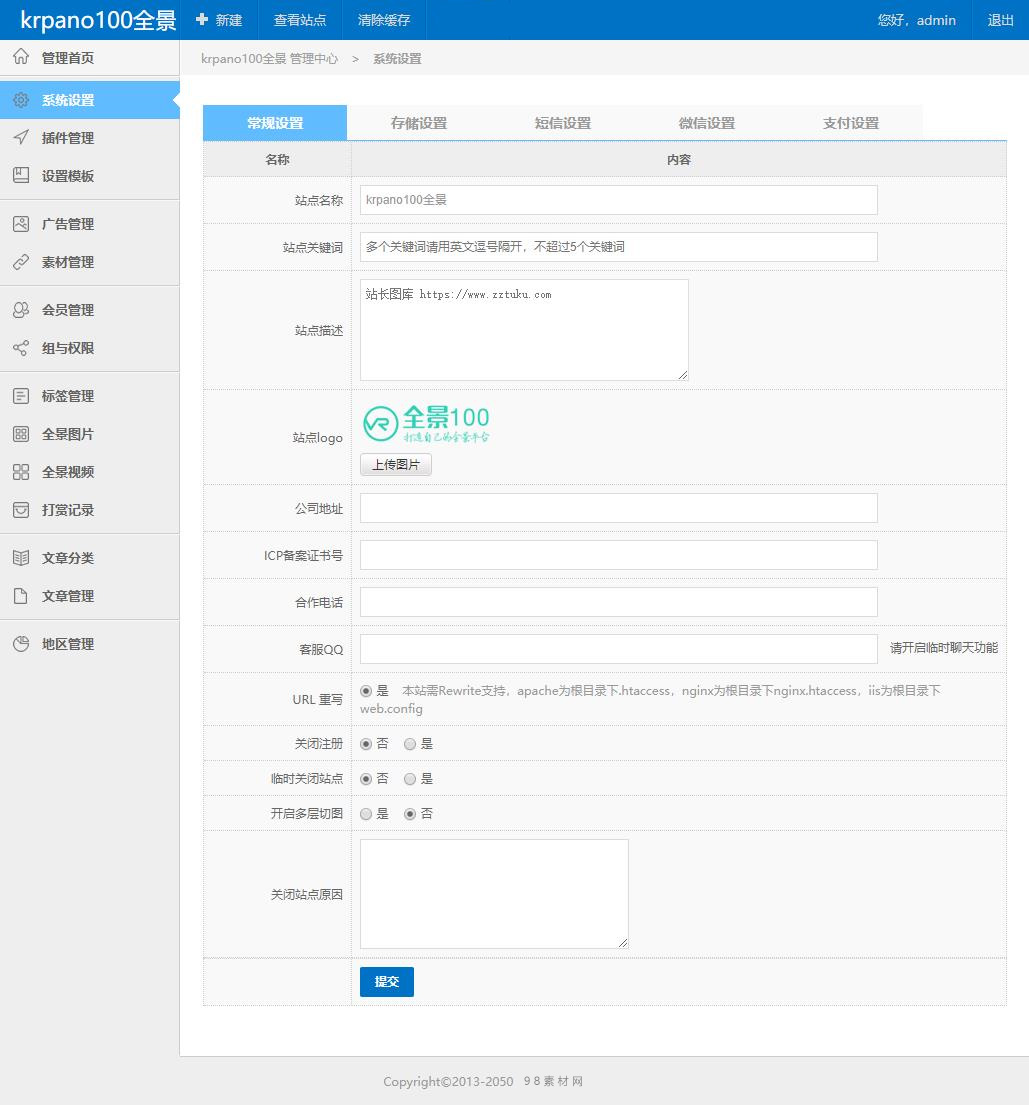This screenshot has width=1029, height=1105.
Task: Click the plus icon for 新建
Action: 202,20
